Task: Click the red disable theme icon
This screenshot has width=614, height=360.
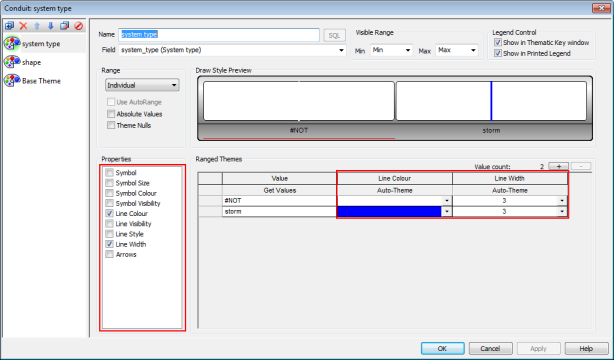Action: click(78, 26)
